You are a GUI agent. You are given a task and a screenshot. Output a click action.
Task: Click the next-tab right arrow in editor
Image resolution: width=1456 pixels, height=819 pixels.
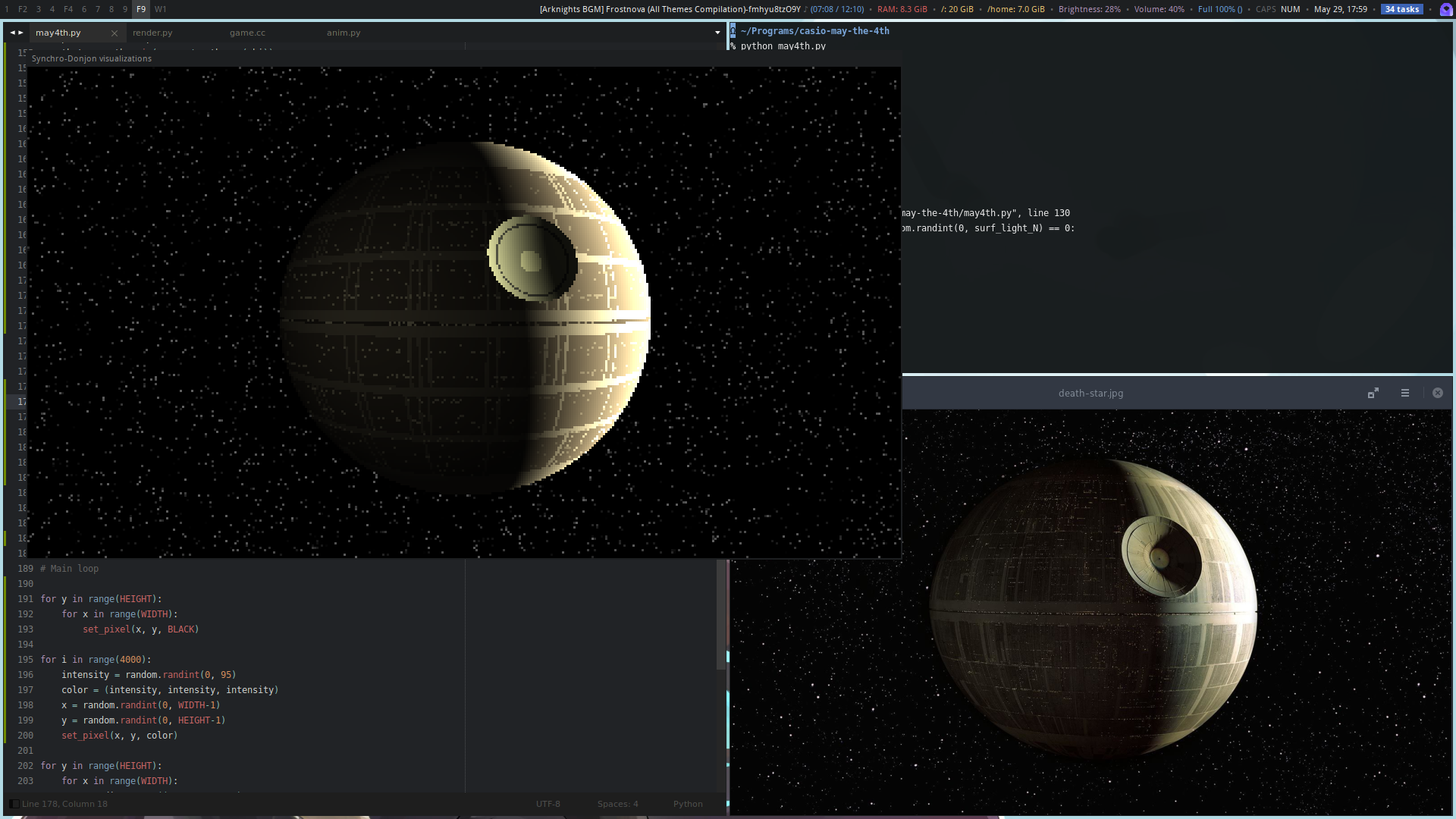click(x=20, y=33)
